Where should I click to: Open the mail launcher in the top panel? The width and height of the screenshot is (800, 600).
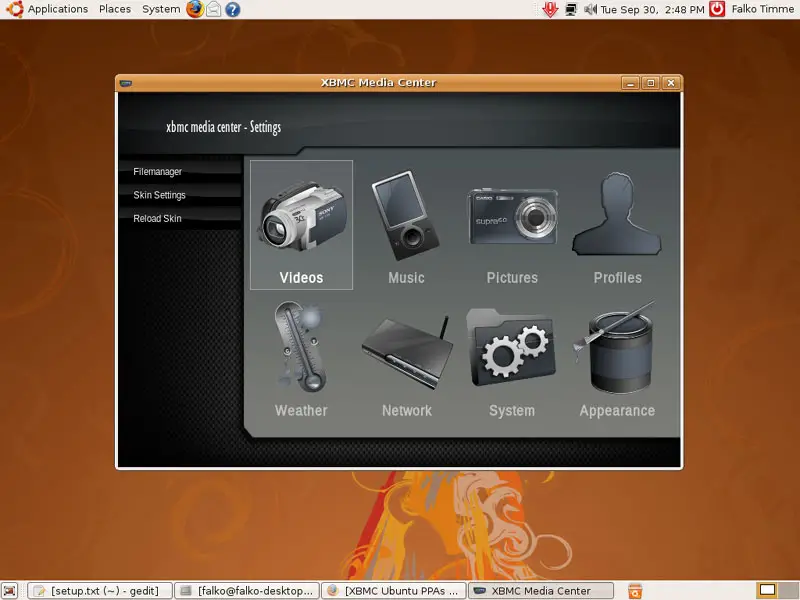tap(214, 9)
